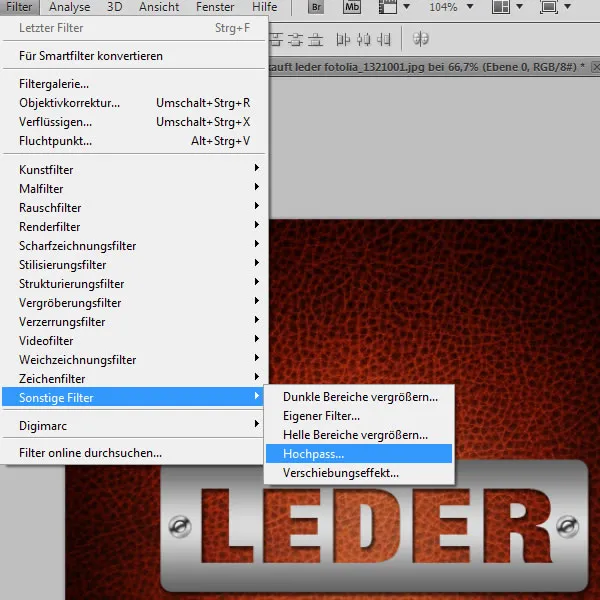
Task: Open Mini Bridge via the Mb icon
Action: 351,8
